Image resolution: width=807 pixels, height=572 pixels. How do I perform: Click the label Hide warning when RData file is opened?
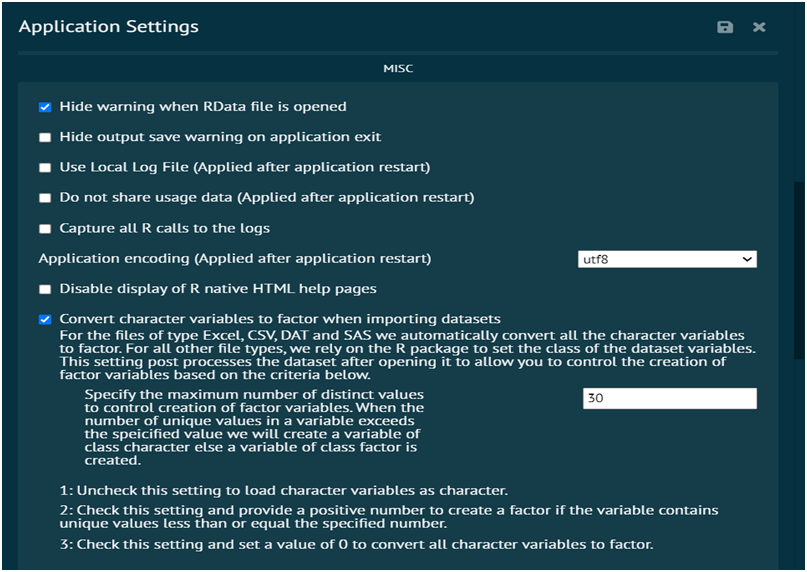point(203,107)
